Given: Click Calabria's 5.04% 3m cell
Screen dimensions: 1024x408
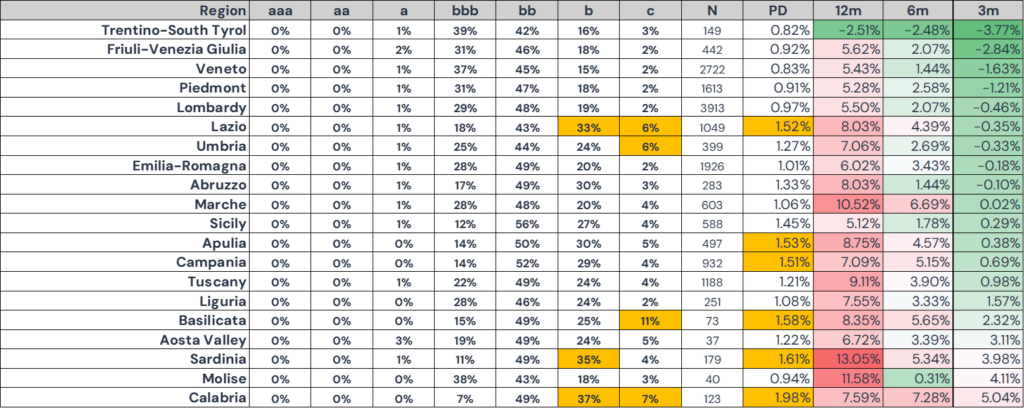Looking at the screenshot, I should [989, 398].
